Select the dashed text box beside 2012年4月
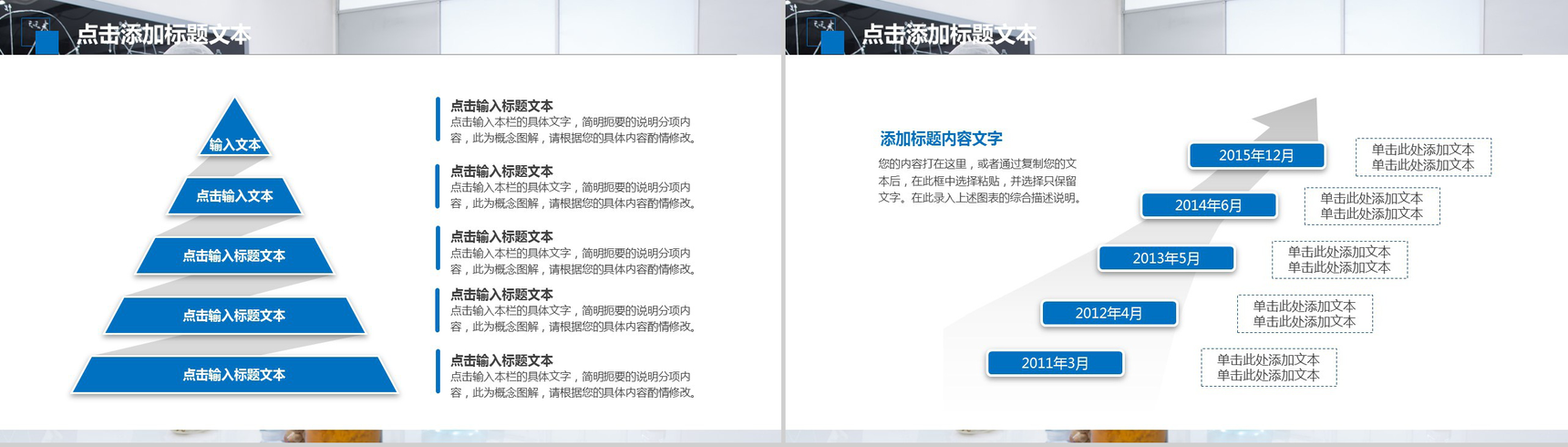Screen dimensions: 1568x447 pyautogui.click(x=1304, y=314)
